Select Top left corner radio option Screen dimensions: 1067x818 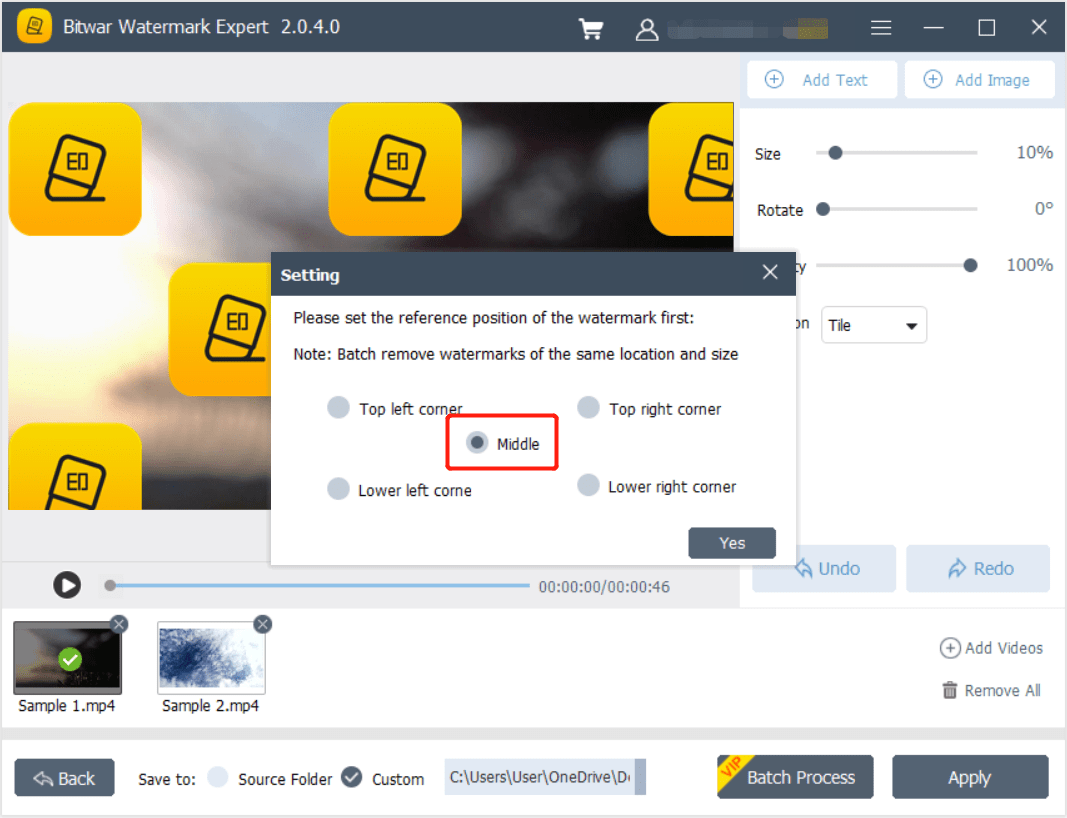[338, 408]
